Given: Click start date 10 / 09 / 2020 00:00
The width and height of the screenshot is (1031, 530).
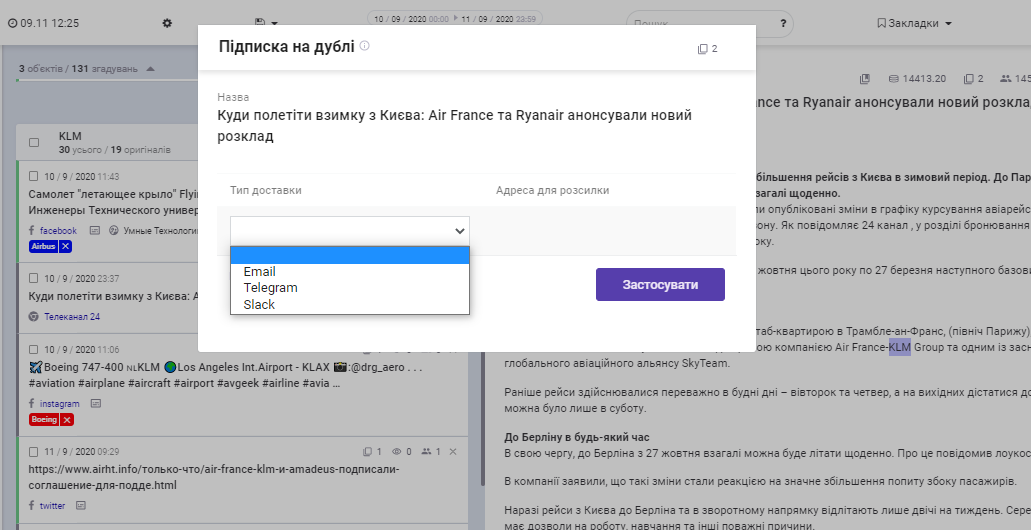Looking at the screenshot, I should pyautogui.click(x=411, y=19).
